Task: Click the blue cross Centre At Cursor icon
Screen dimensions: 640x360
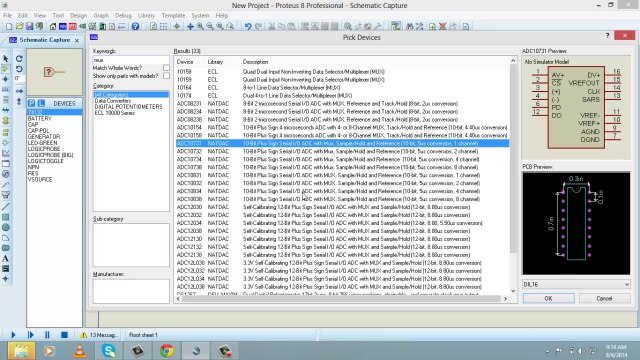Action: tap(190, 26)
